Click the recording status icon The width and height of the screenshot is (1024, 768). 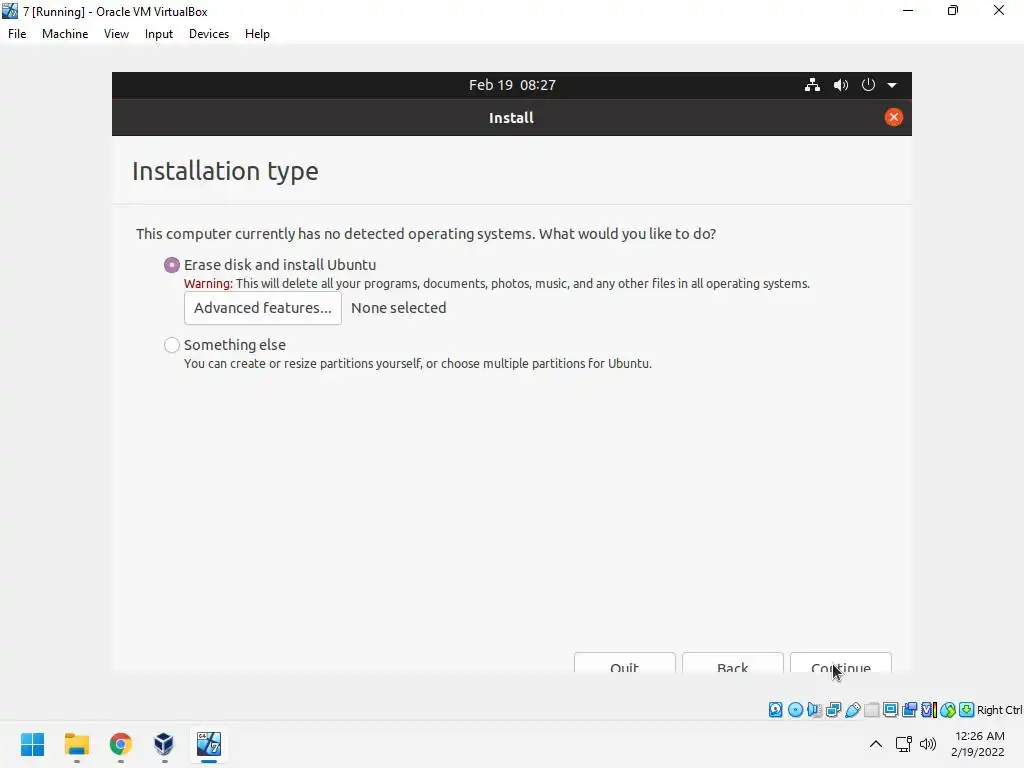pyautogui.click(x=909, y=710)
